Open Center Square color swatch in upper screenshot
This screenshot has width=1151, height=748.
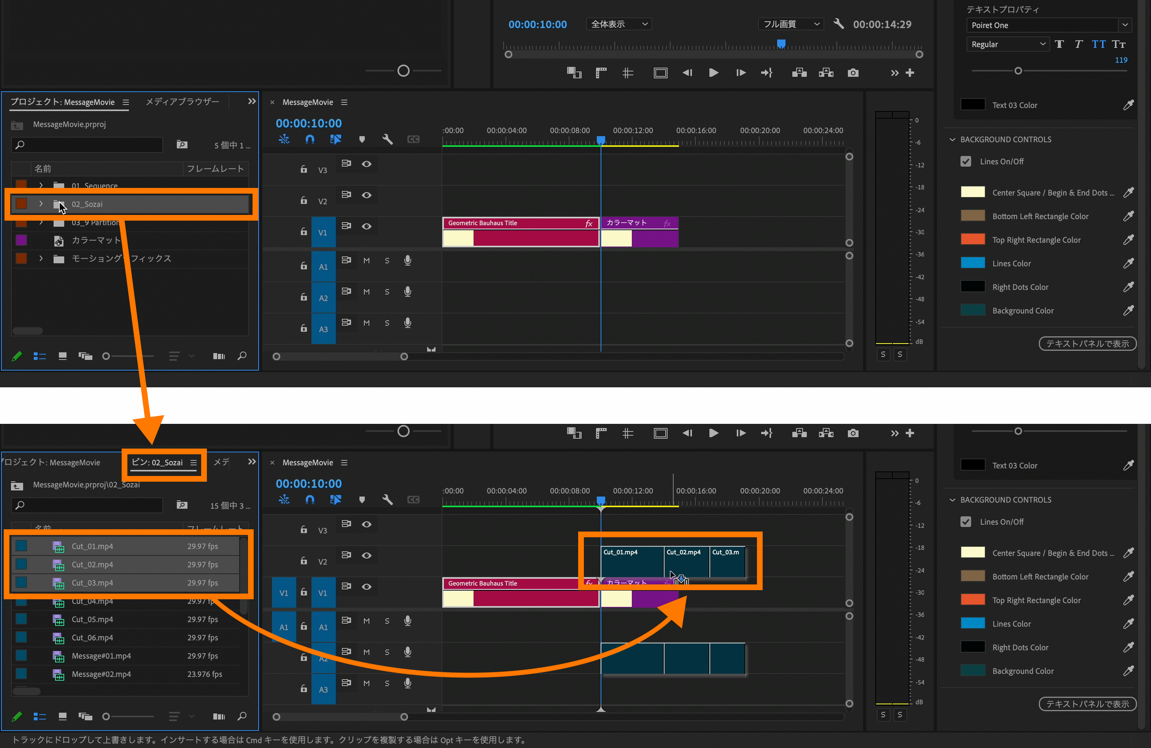(x=973, y=192)
